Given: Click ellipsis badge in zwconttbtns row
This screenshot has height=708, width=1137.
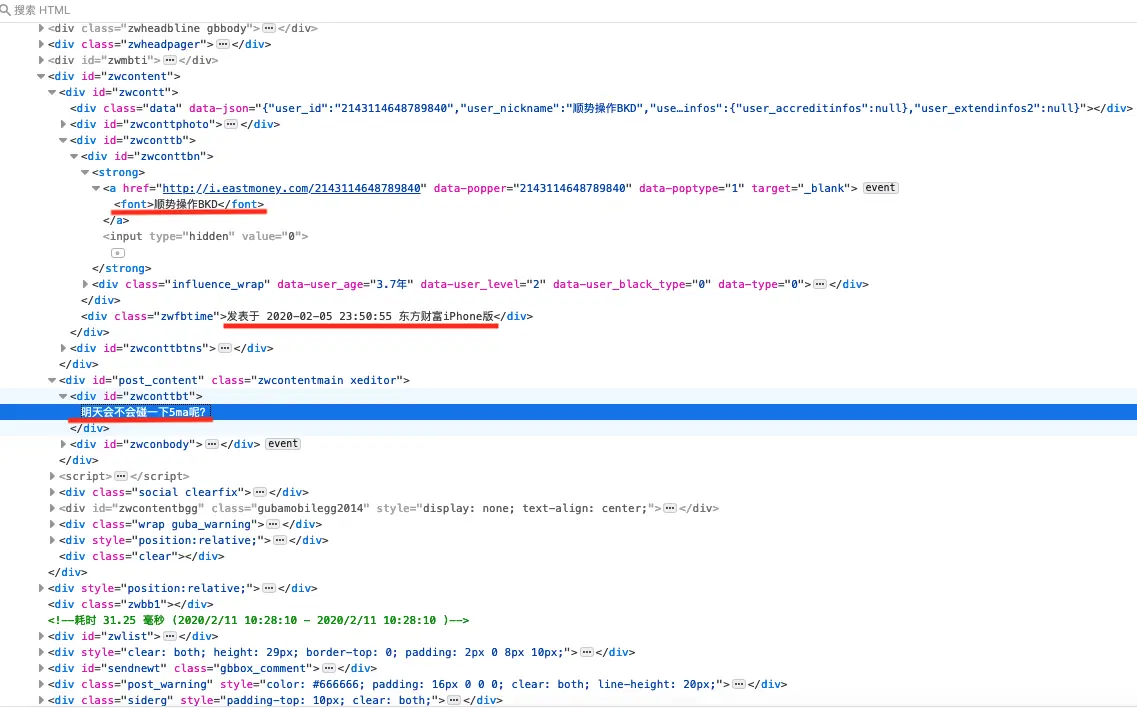Looking at the screenshot, I should [225, 348].
